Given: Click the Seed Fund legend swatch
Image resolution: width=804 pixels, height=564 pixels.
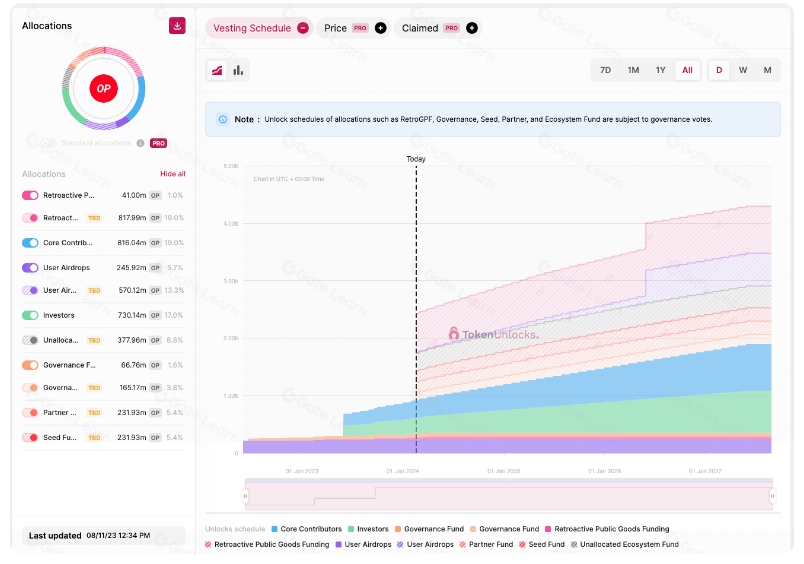Looking at the screenshot, I should pos(522,545).
